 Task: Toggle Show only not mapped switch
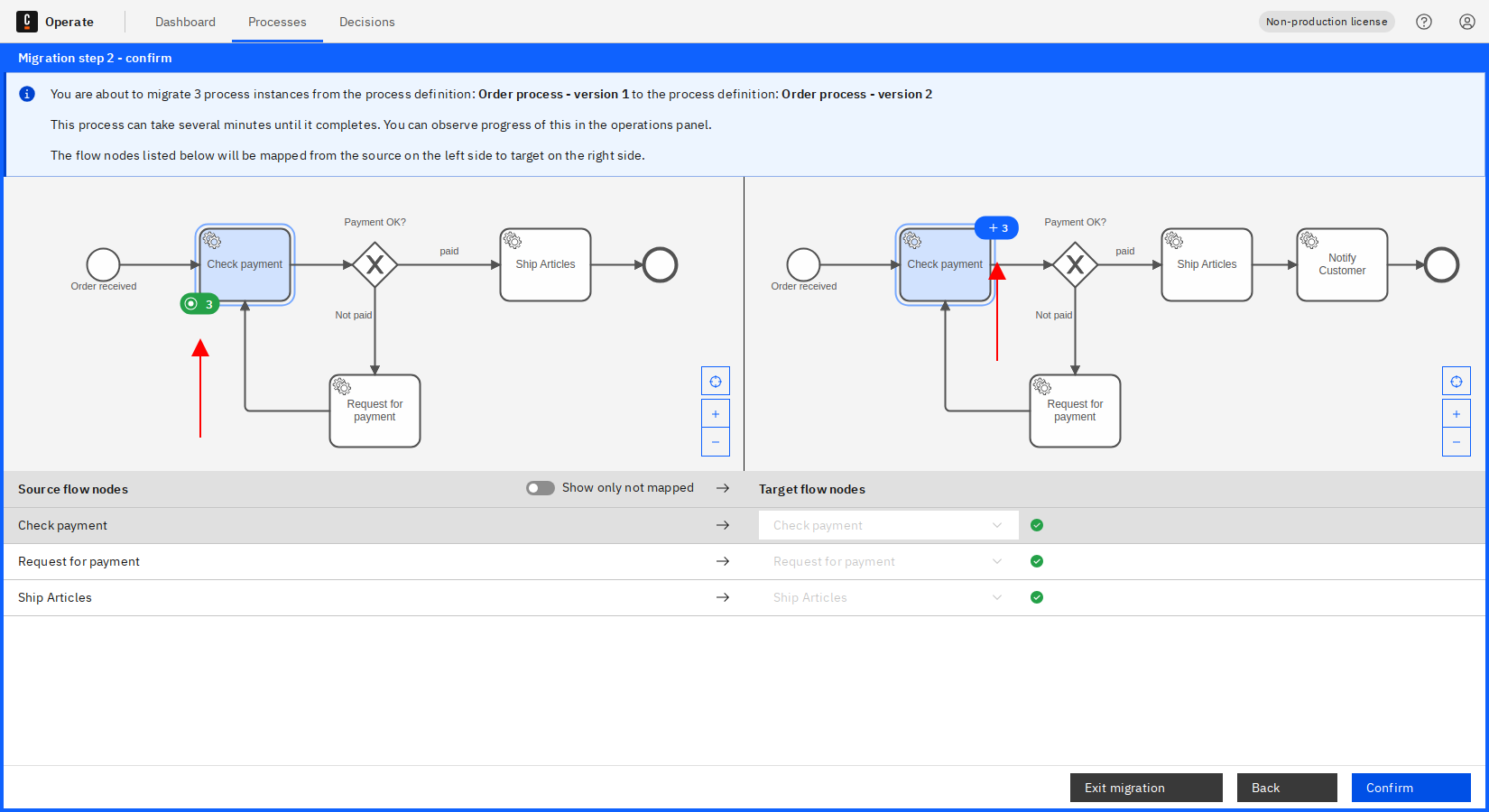pos(541,488)
